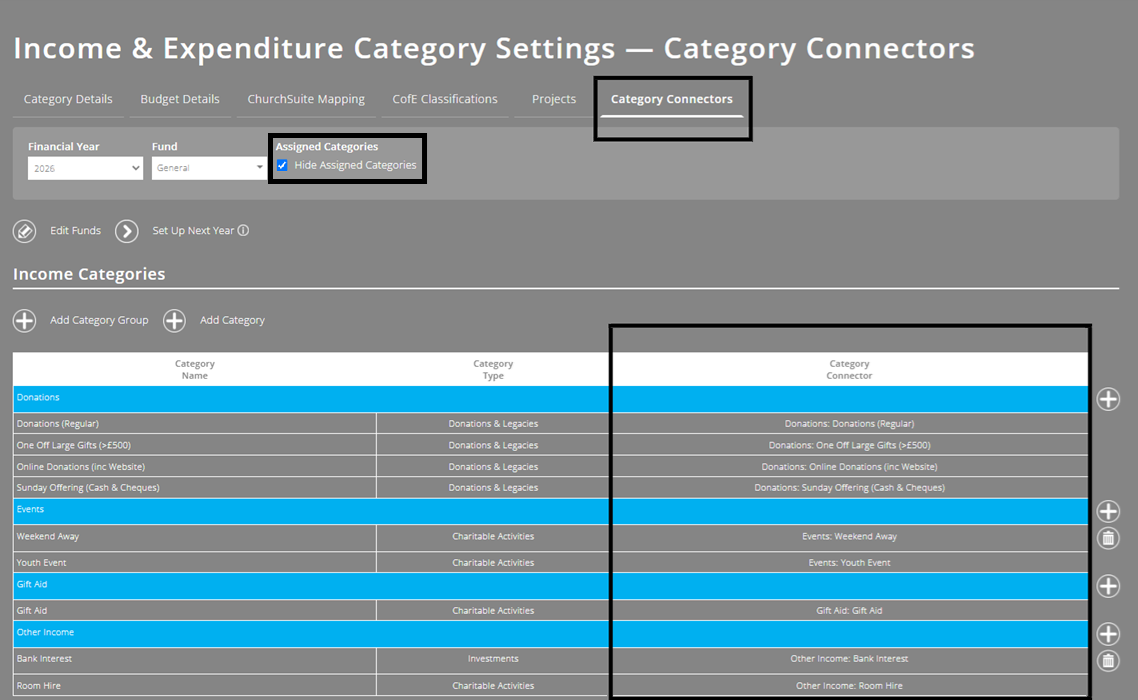Click Charitable Activities type for Youth Event
The image size is (1138, 700).
[x=494, y=563]
